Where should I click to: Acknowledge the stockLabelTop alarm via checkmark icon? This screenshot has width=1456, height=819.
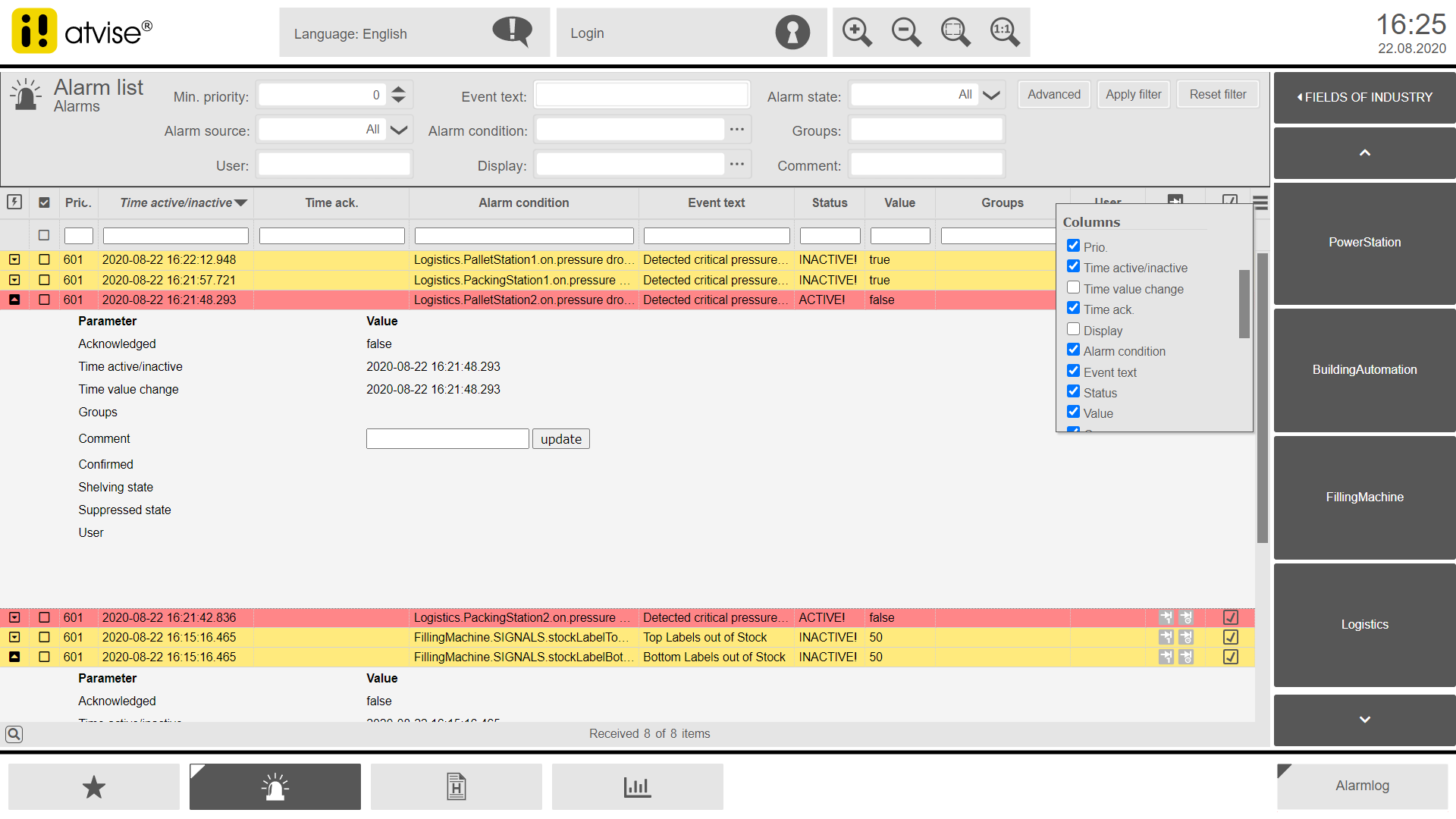pos(1231,637)
